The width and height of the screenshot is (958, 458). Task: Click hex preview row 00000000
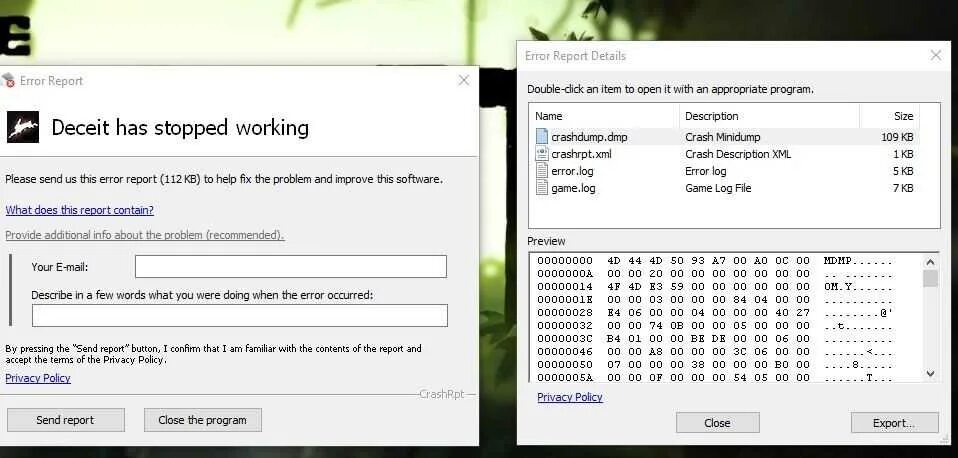pyautogui.click(x=715, y=261)
